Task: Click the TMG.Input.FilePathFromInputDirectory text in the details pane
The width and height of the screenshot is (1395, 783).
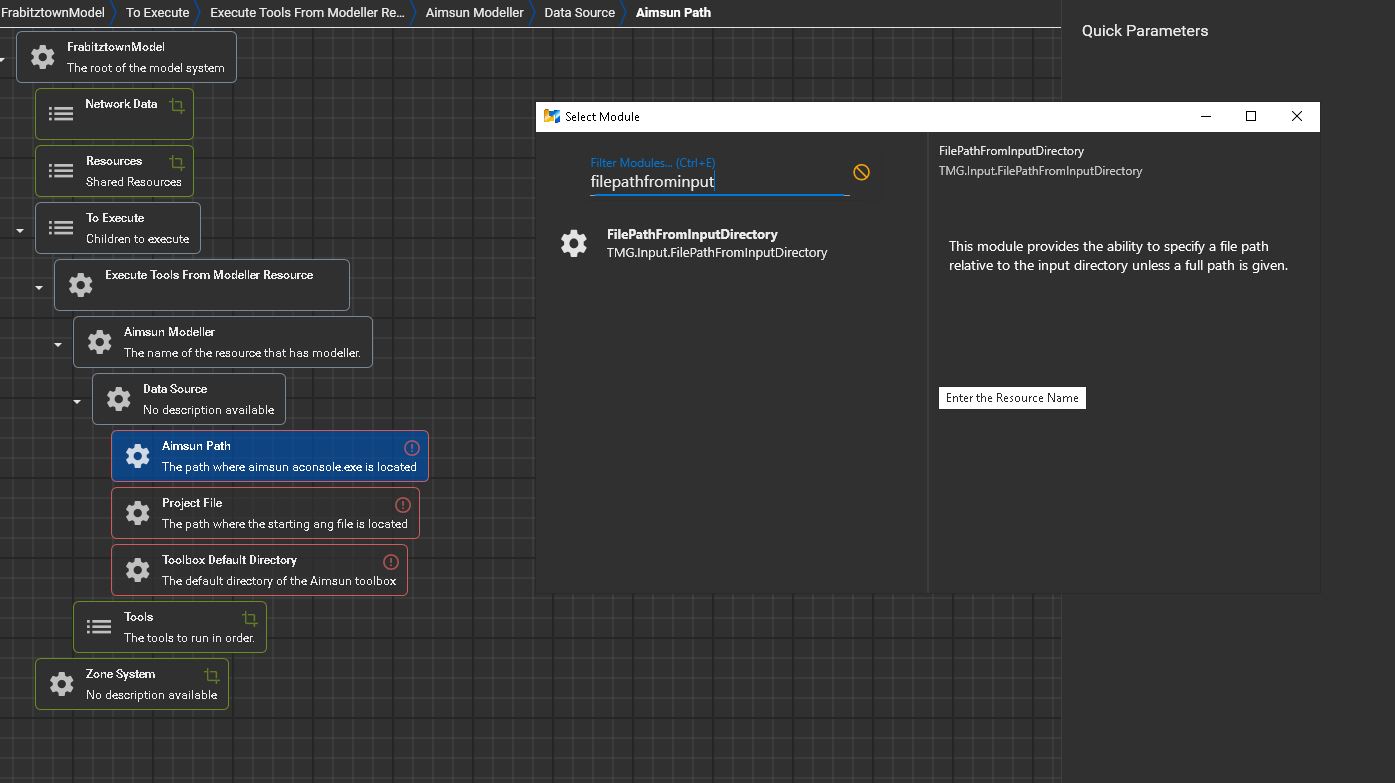Action: (1040, 171)
